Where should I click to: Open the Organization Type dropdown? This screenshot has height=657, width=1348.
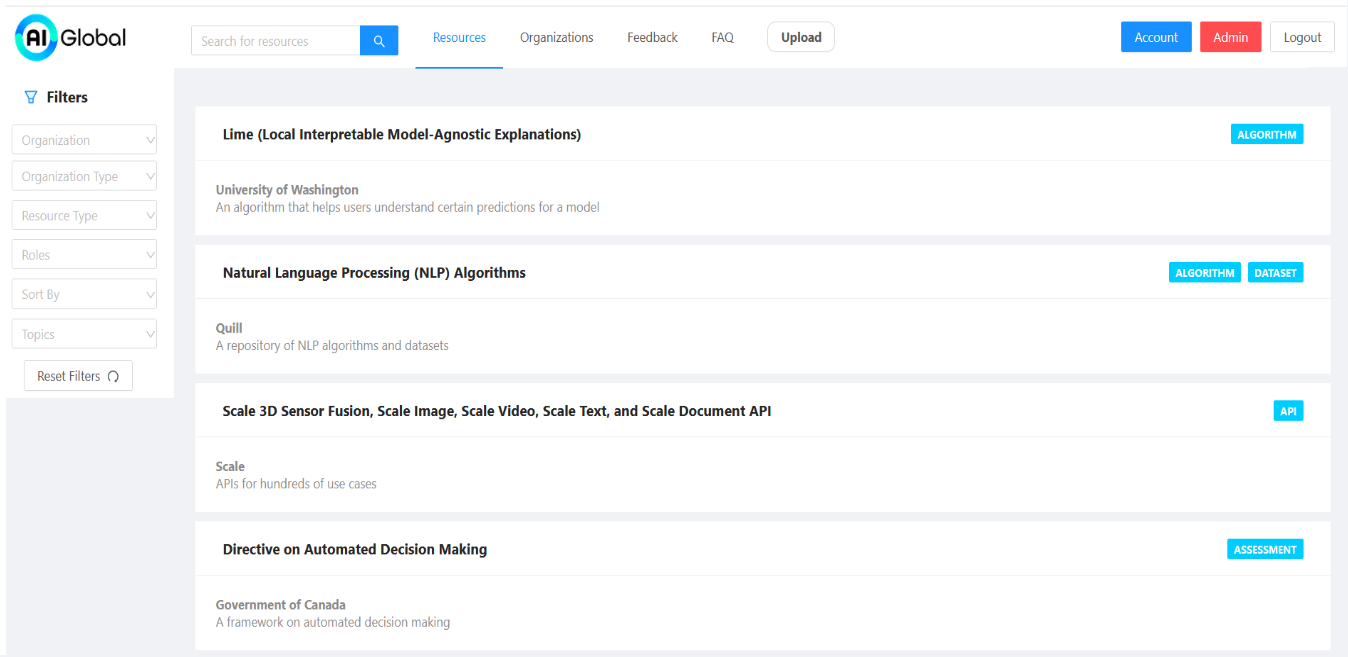click(x=84, y=175)
